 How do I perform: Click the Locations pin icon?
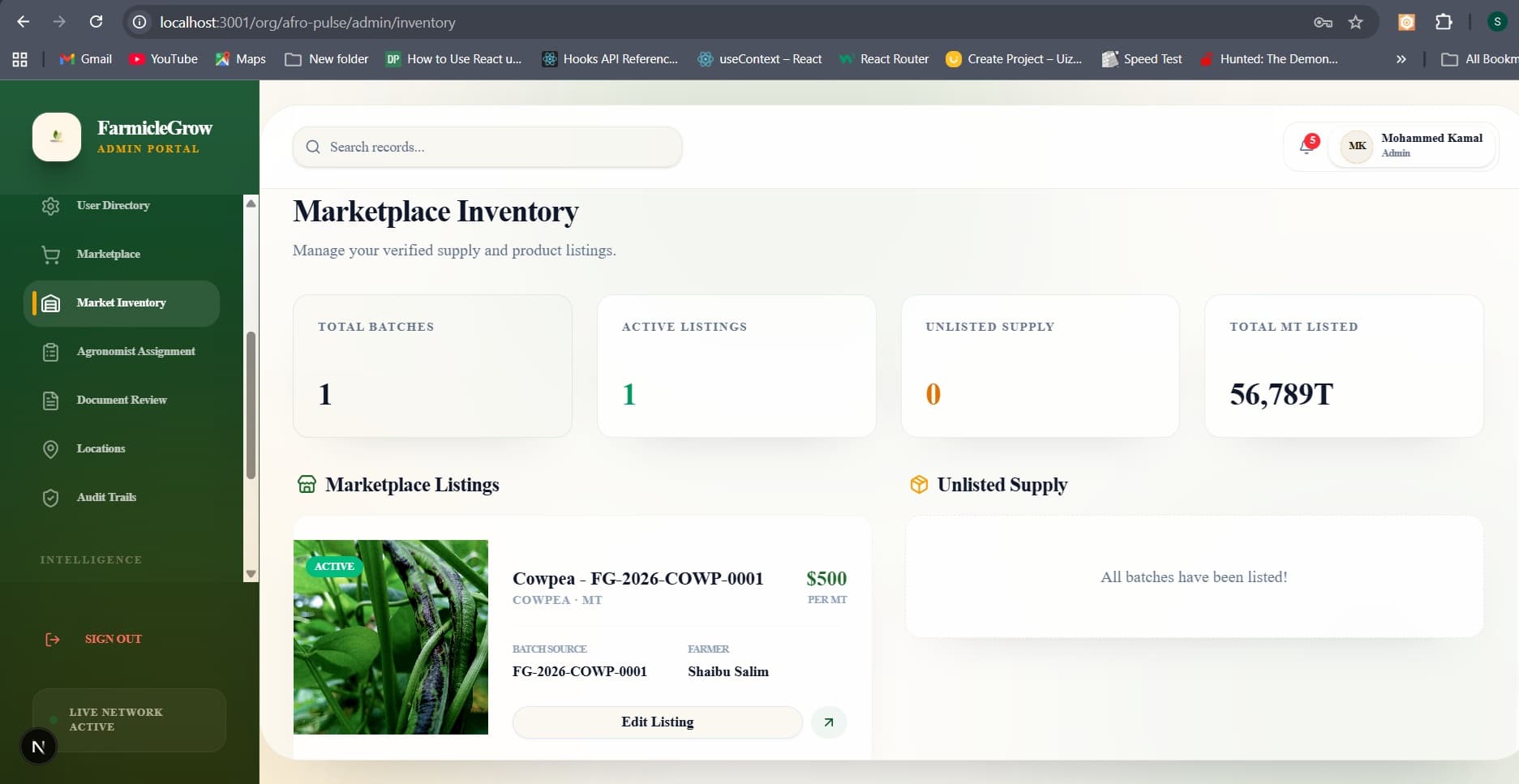[x=50, y=449]
